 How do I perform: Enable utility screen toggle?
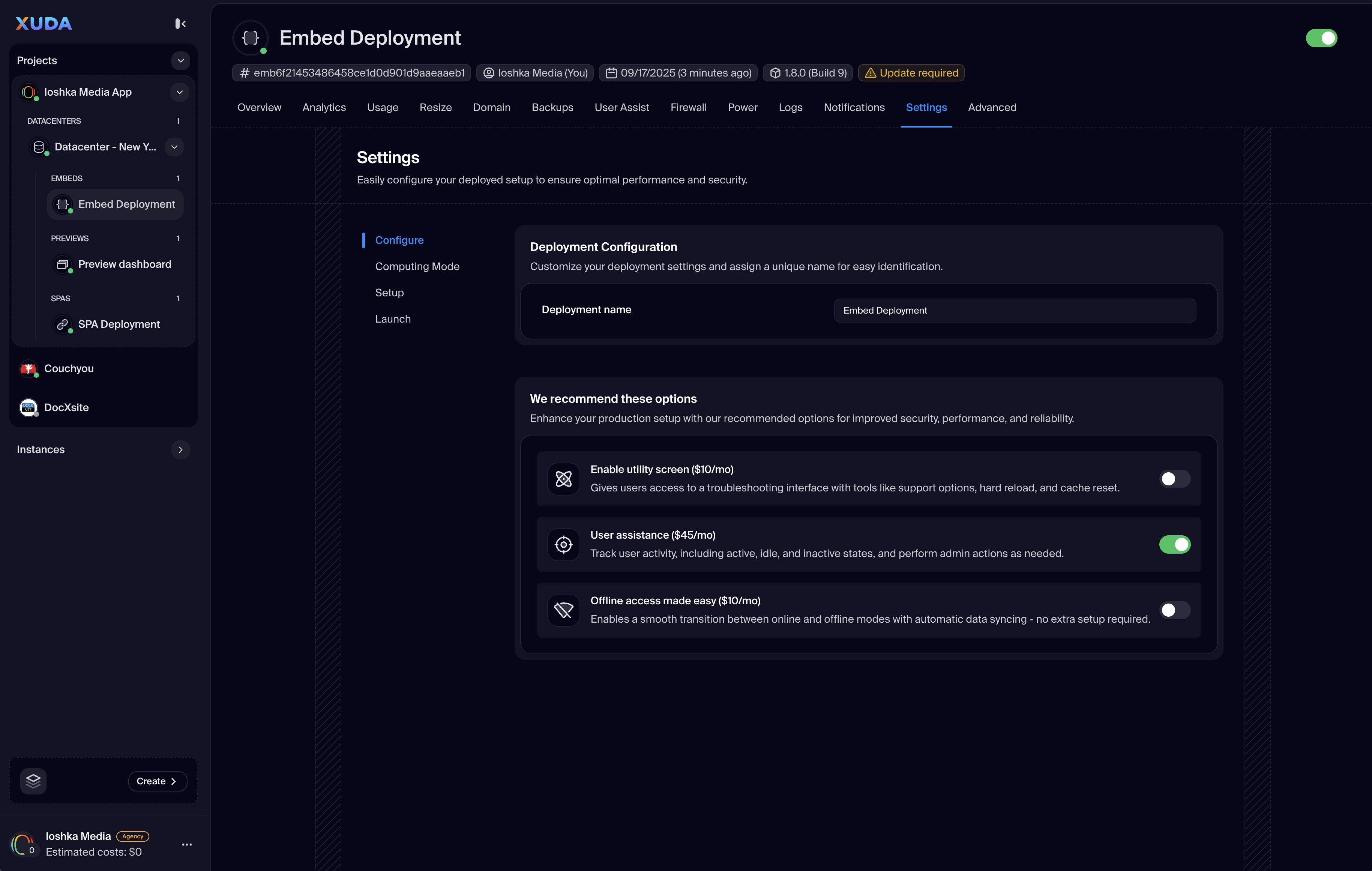(x=1174, y=479)
